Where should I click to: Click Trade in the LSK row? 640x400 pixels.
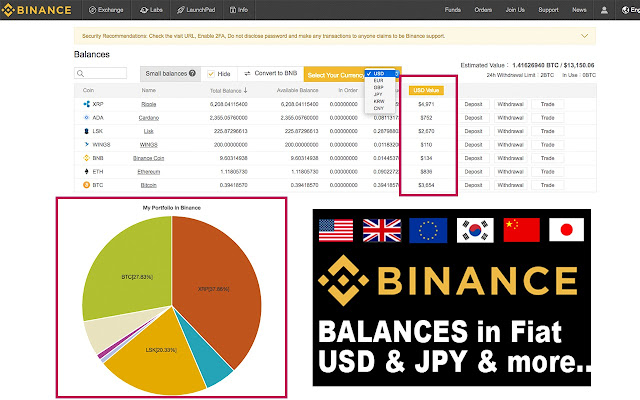pyautogui.click(x=547, y=131)
